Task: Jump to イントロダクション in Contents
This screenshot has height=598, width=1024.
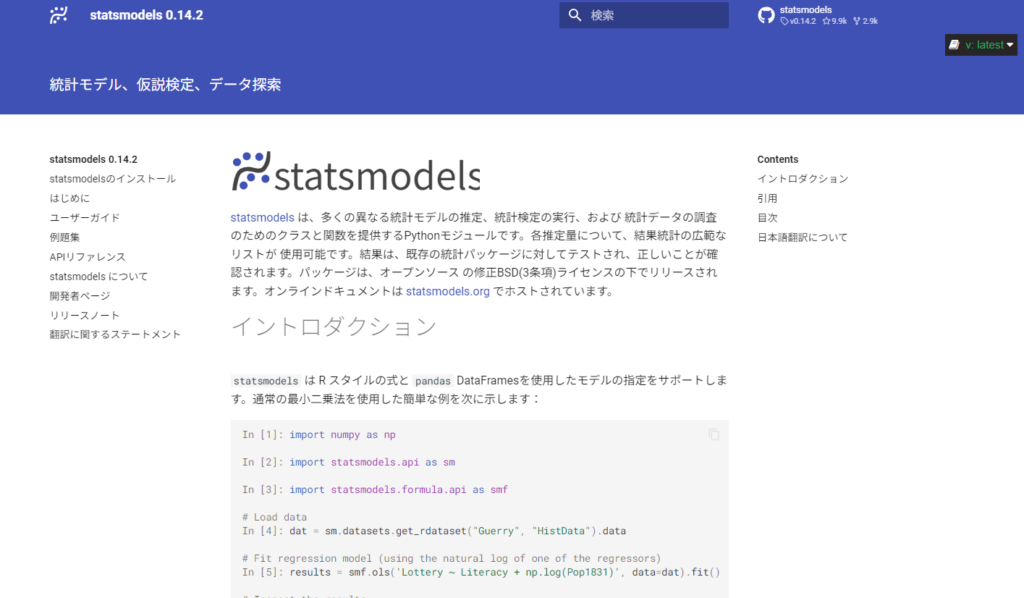Action: (x=803, y=179)
